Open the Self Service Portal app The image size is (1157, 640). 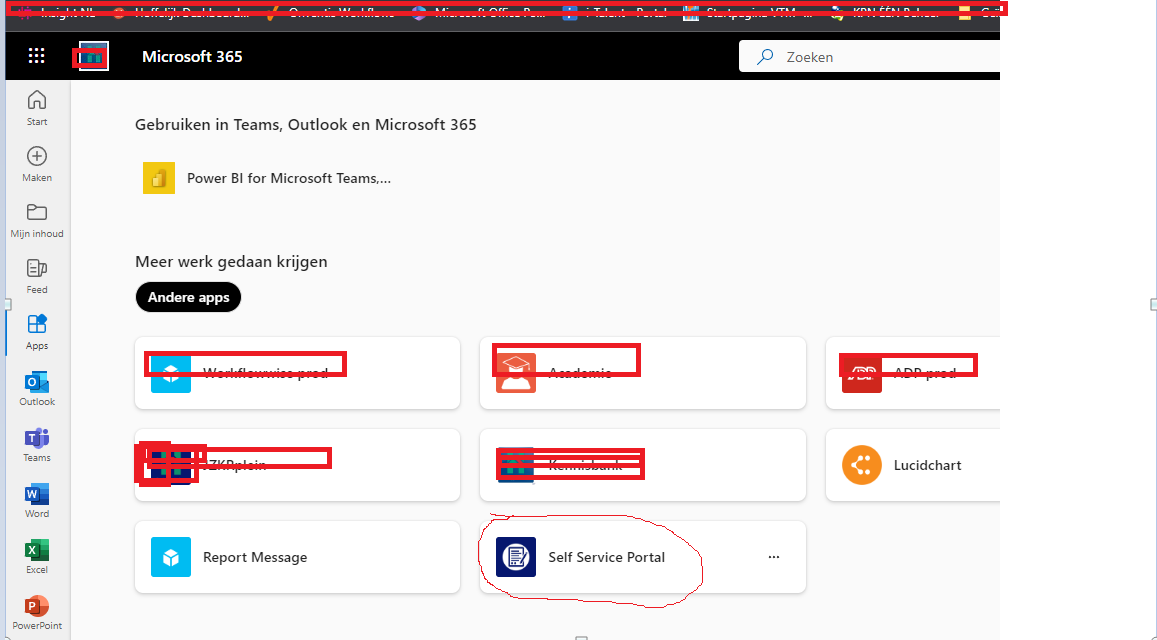[643, 557]
